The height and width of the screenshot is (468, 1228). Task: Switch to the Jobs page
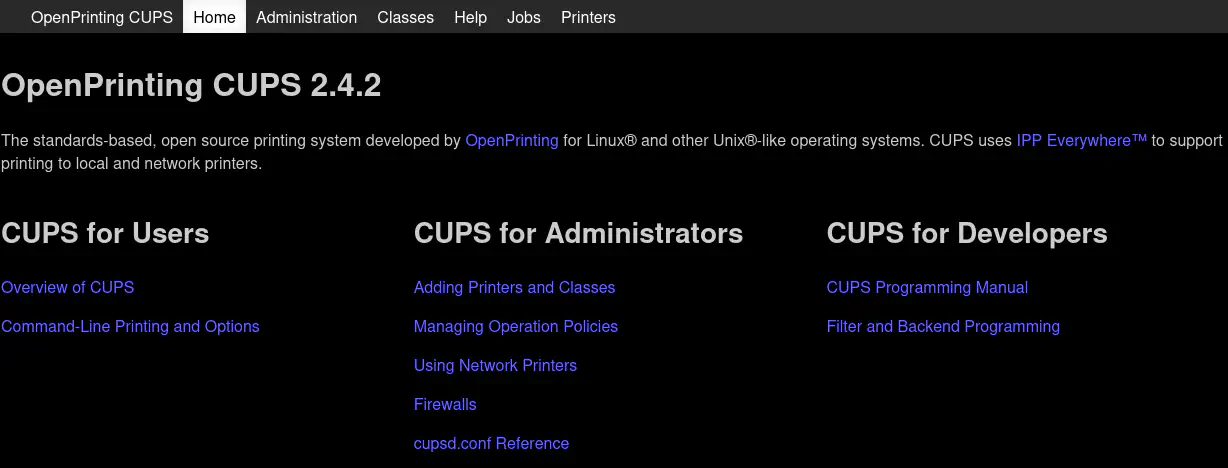click(x=524, y=17)
